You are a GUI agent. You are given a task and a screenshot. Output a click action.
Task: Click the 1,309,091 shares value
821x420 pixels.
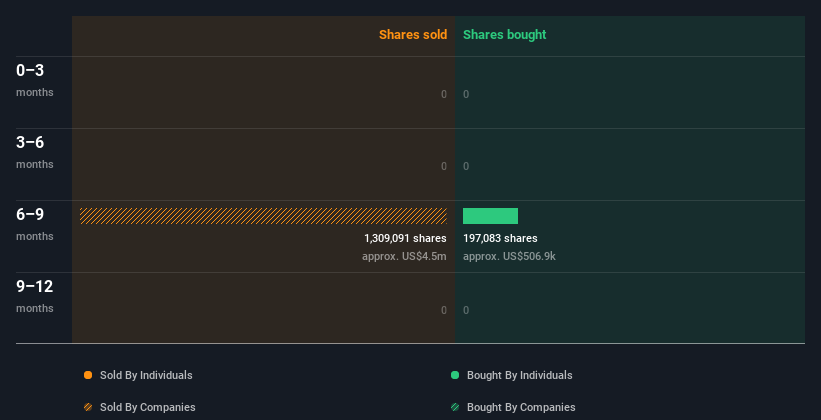click(x=405, y=238)
